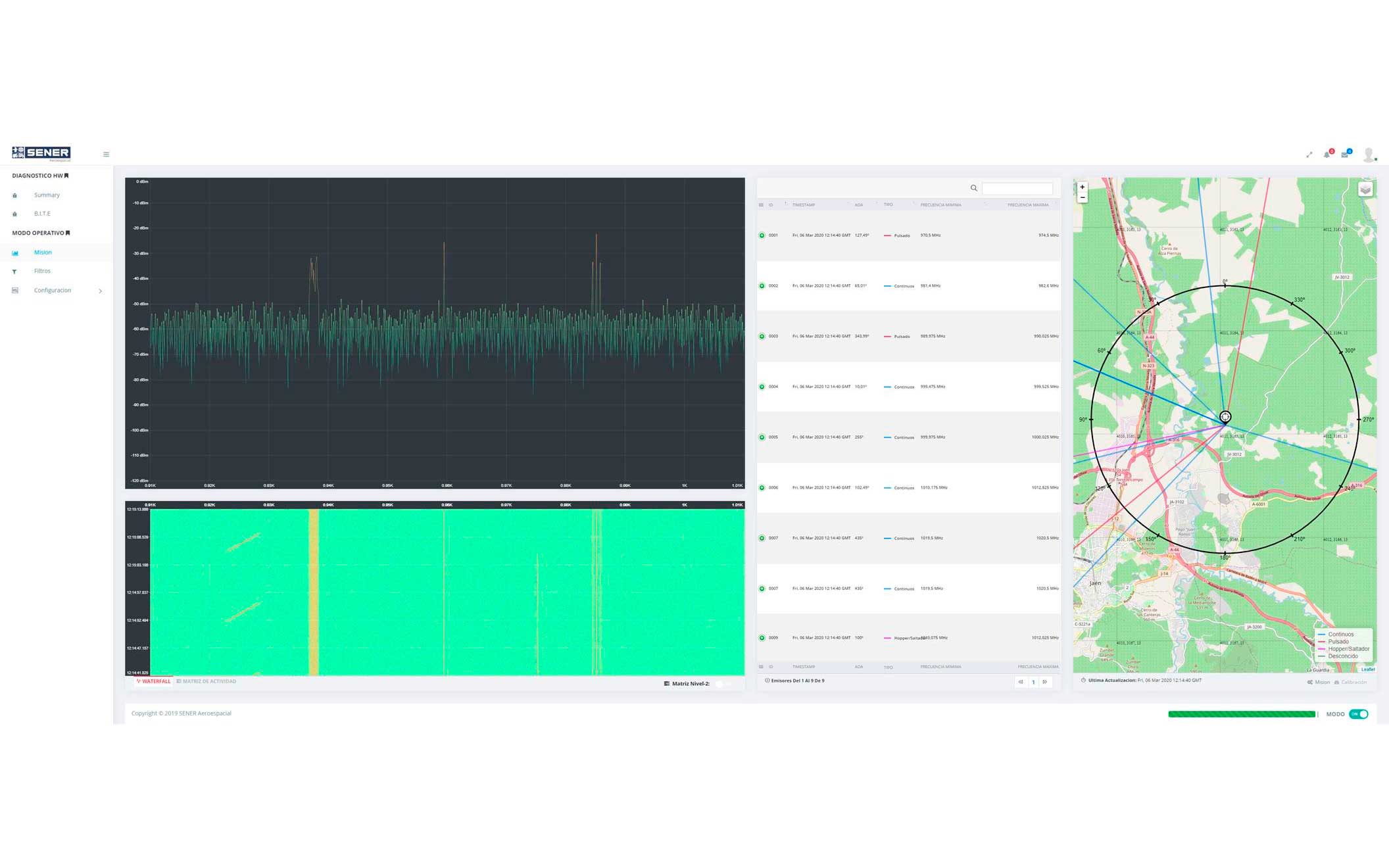This screenshot has height=868, width=1389.
Task: Click the emitter search input field
Action: coord(1017,189)
